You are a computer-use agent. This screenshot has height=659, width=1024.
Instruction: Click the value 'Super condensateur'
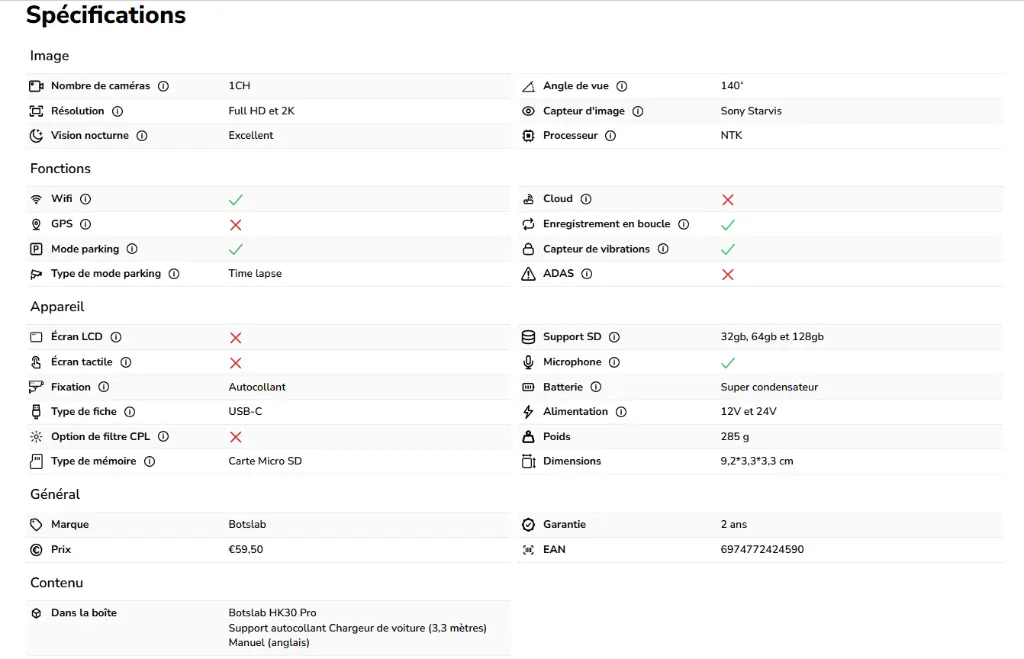(769, 387)
